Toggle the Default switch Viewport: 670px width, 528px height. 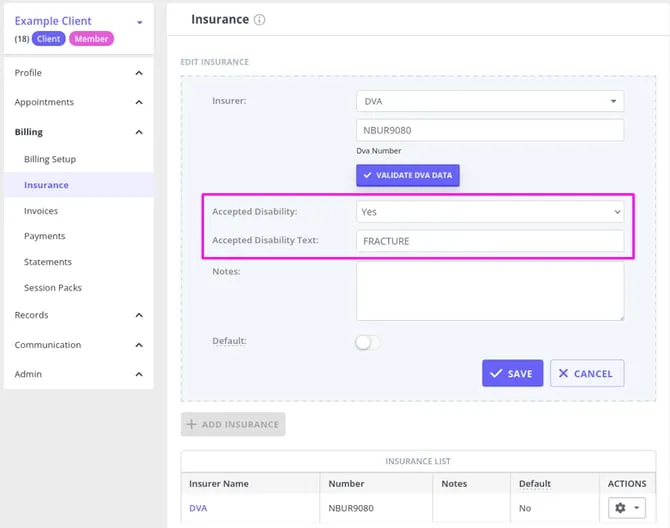pos(367,342)
